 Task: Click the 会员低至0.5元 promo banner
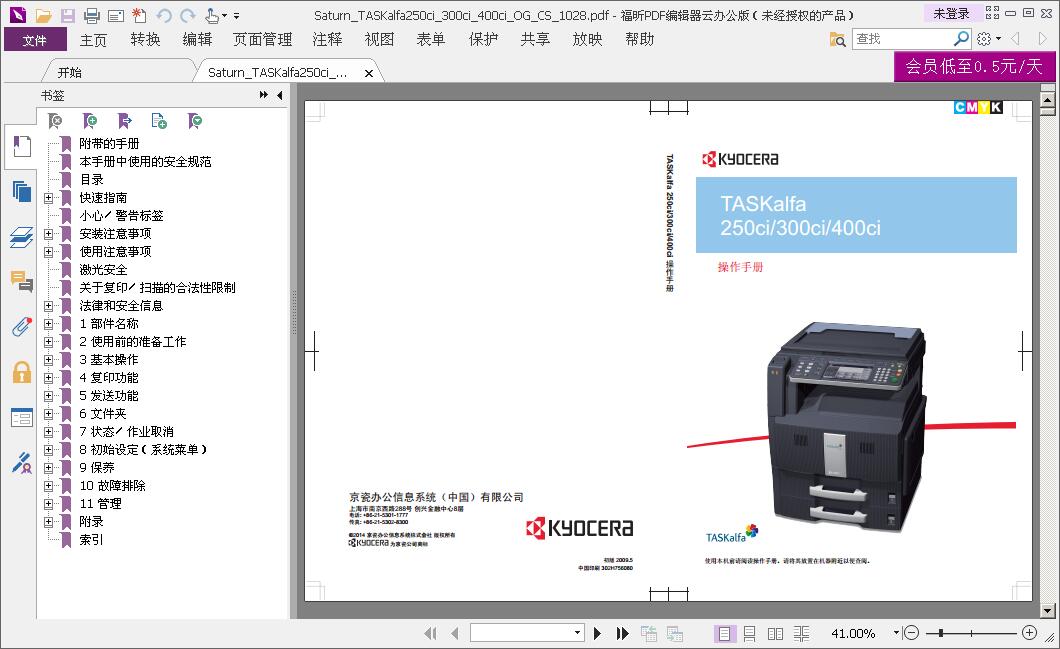coord(974,66)
